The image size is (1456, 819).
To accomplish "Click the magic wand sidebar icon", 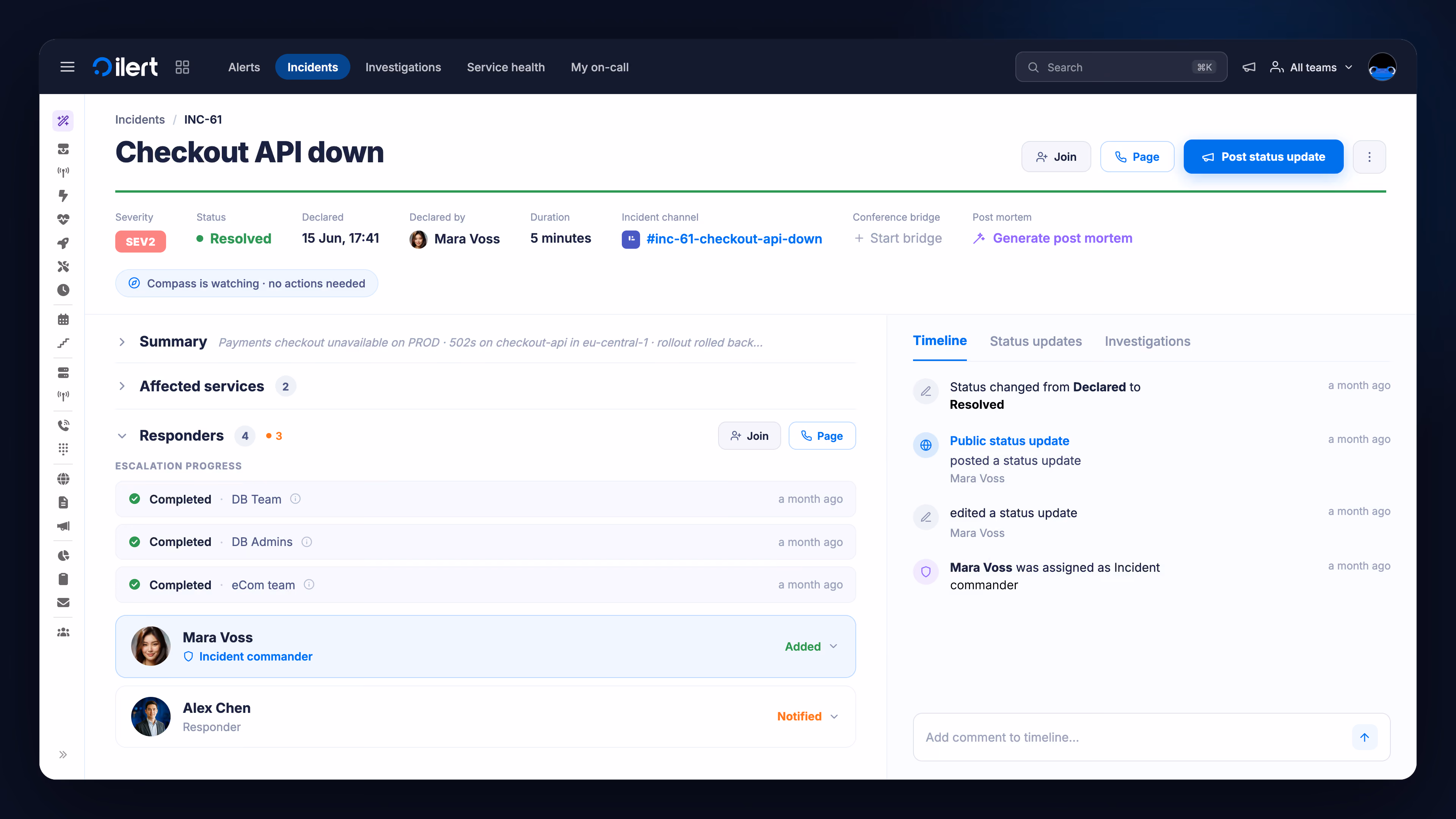I will [63, 121].
